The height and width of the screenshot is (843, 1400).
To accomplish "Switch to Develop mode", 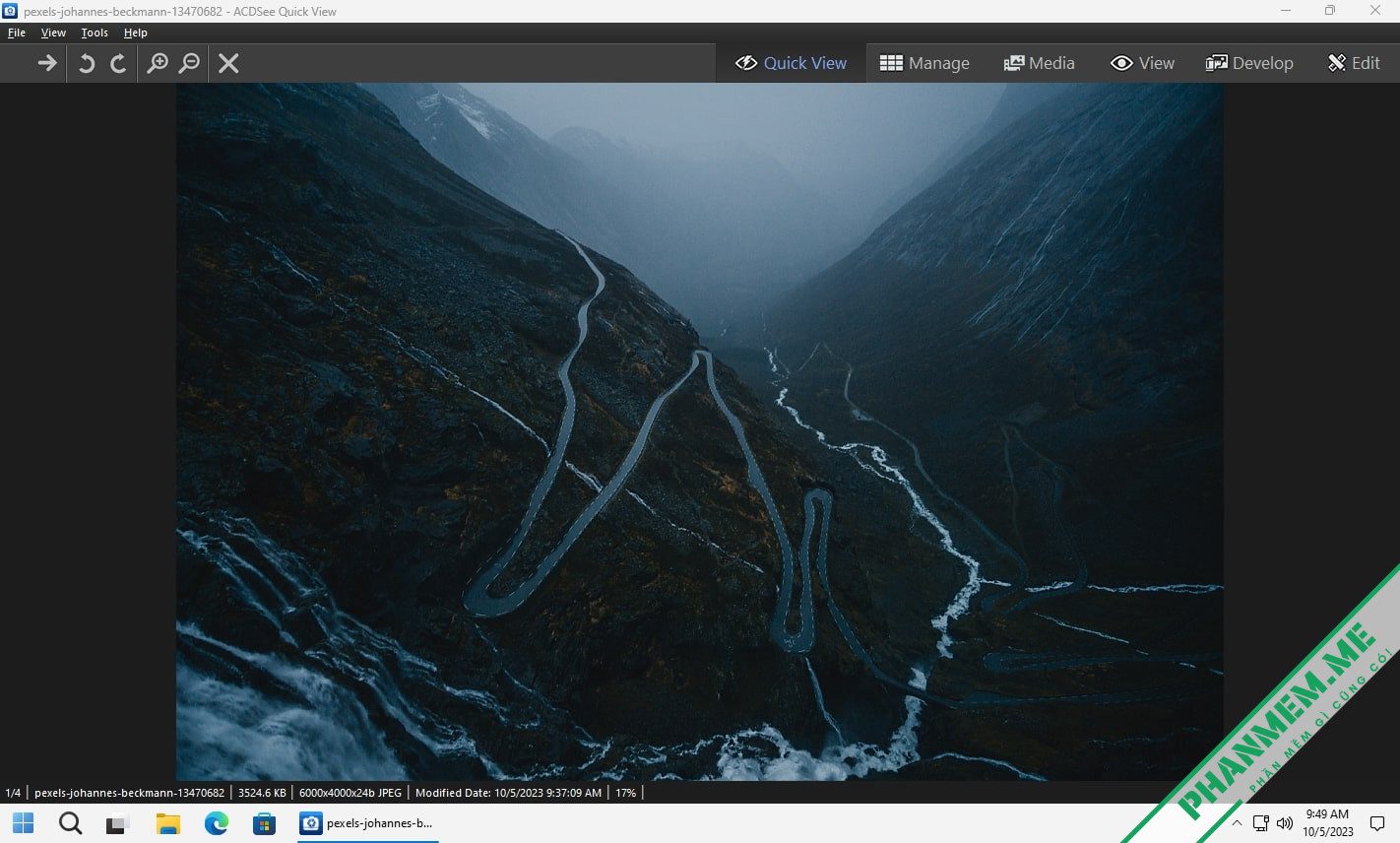I will (1249, 63).
